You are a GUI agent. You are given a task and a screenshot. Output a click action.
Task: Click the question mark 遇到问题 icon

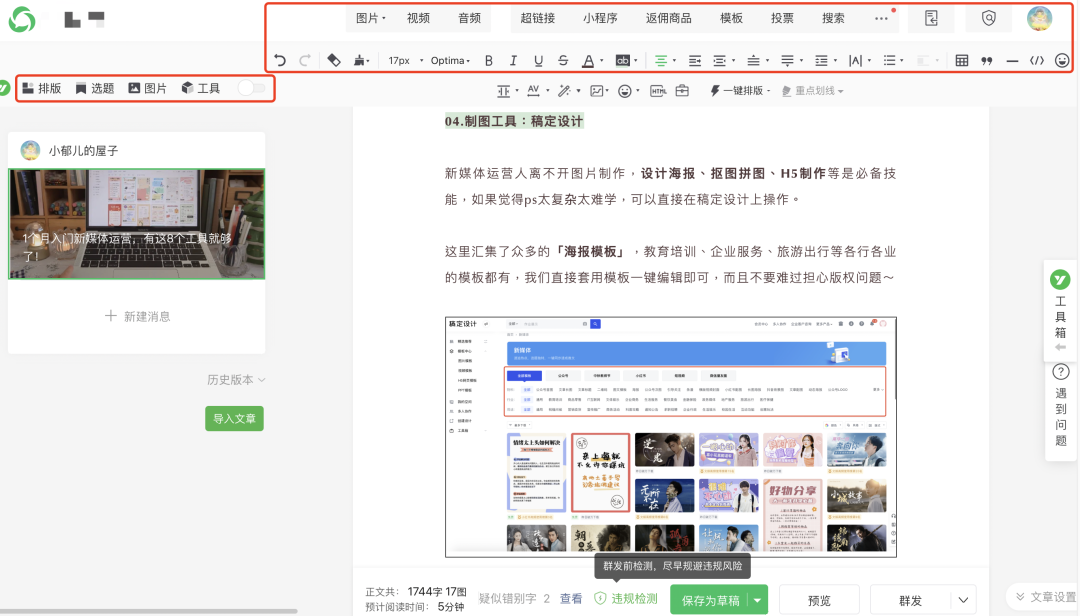pyautogui.click(x=1061, y=372)
